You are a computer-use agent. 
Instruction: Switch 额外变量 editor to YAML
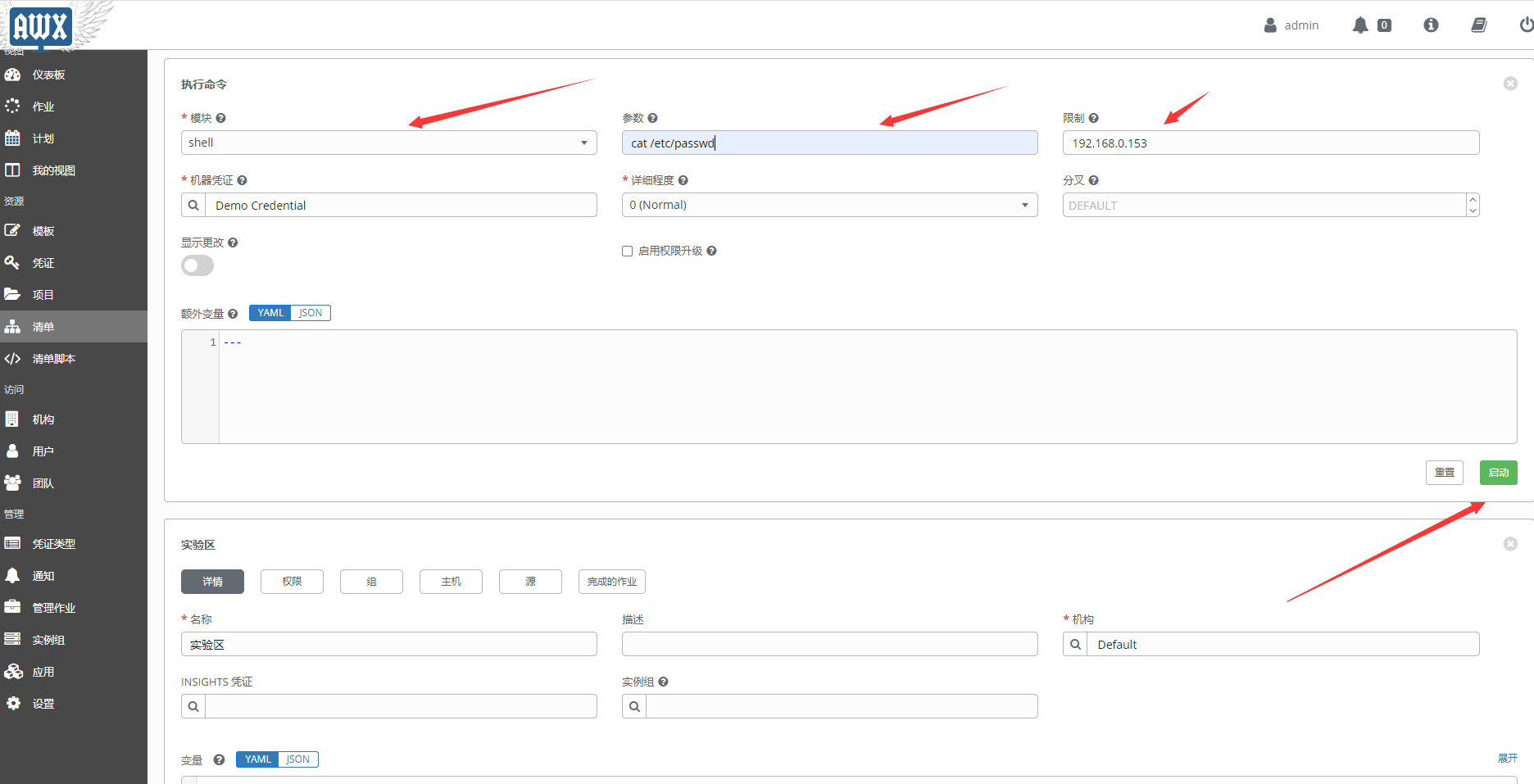click(x=270, y=313)
